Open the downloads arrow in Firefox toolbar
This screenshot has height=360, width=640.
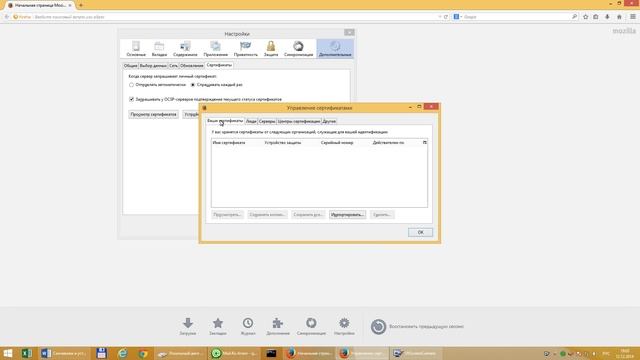(x=607, y=17)
